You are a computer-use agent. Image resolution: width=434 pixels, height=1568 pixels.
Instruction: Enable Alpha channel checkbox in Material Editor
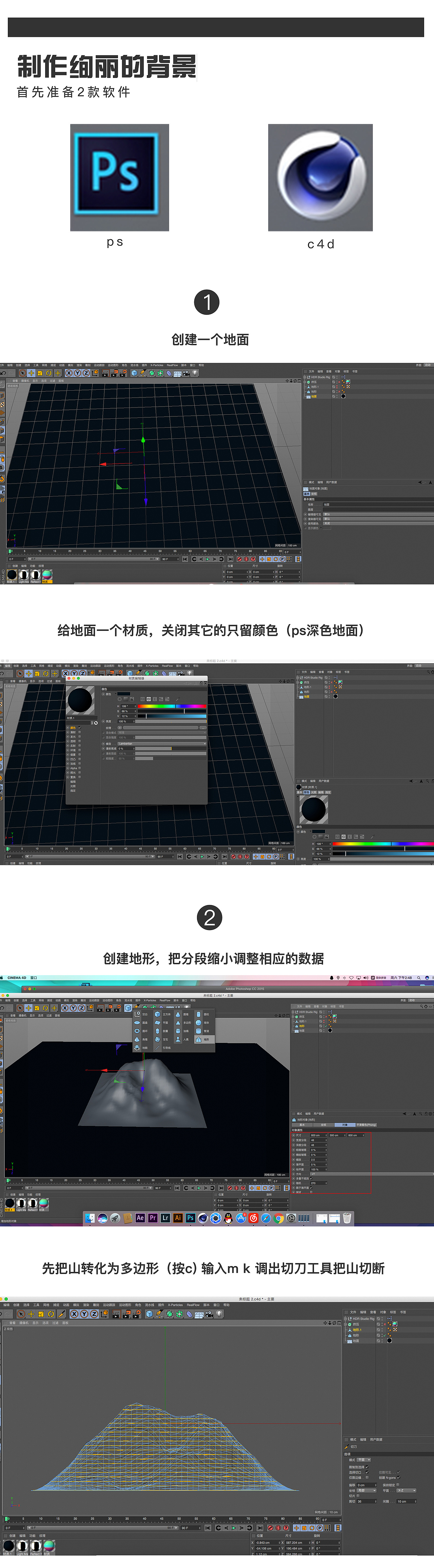tap(79, 768)
